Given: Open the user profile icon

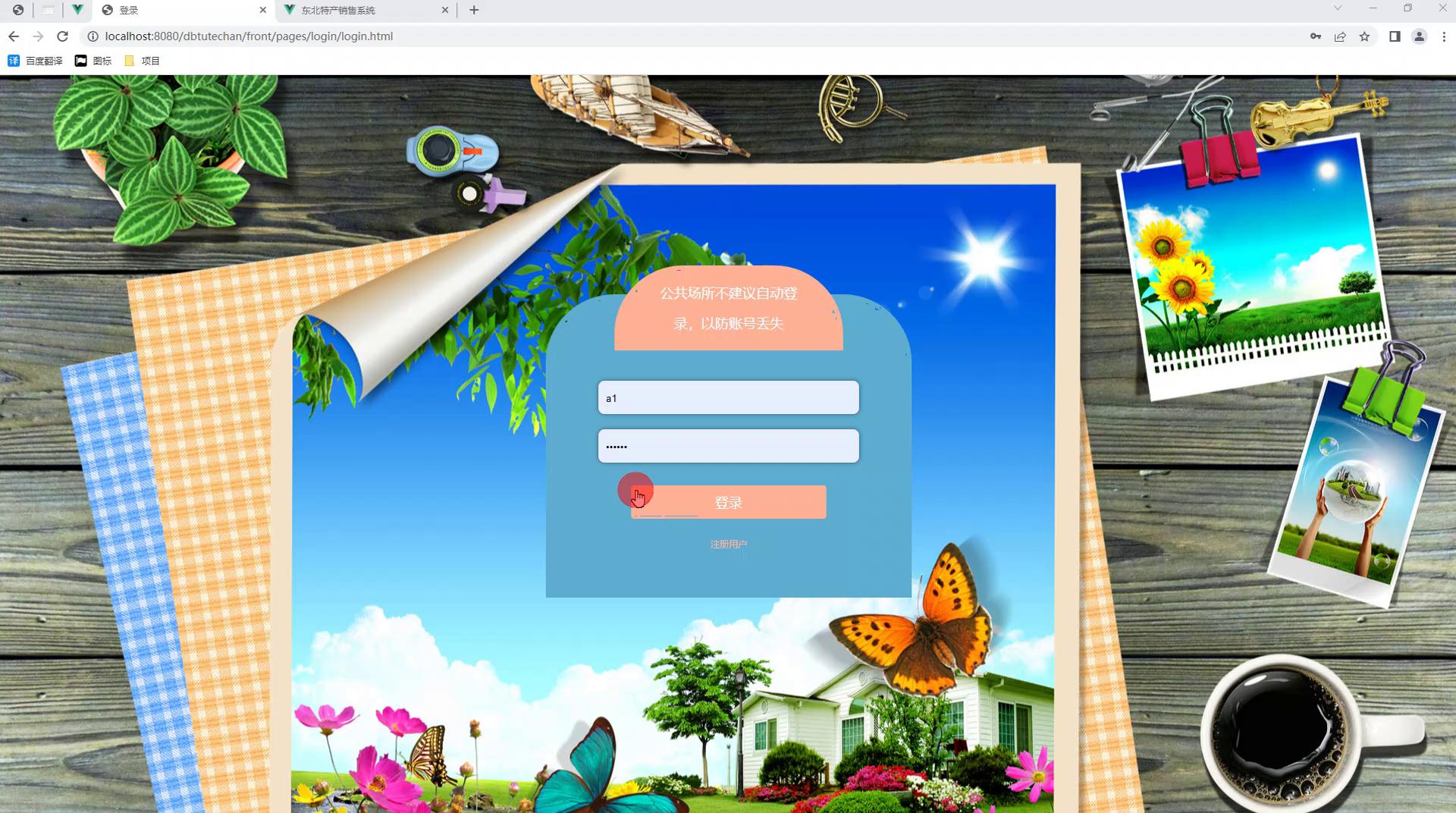Looking at the screenshot, I should [1419, 36].
